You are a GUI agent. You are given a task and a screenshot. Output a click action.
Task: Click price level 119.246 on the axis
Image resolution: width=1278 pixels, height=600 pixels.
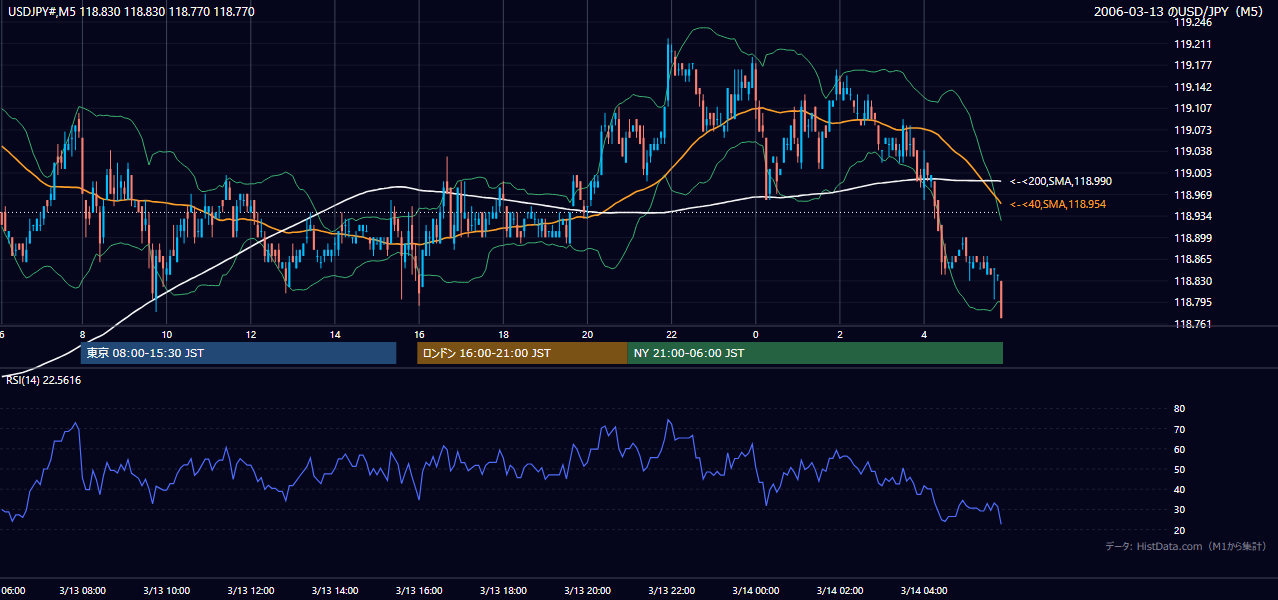point(1193,22)
